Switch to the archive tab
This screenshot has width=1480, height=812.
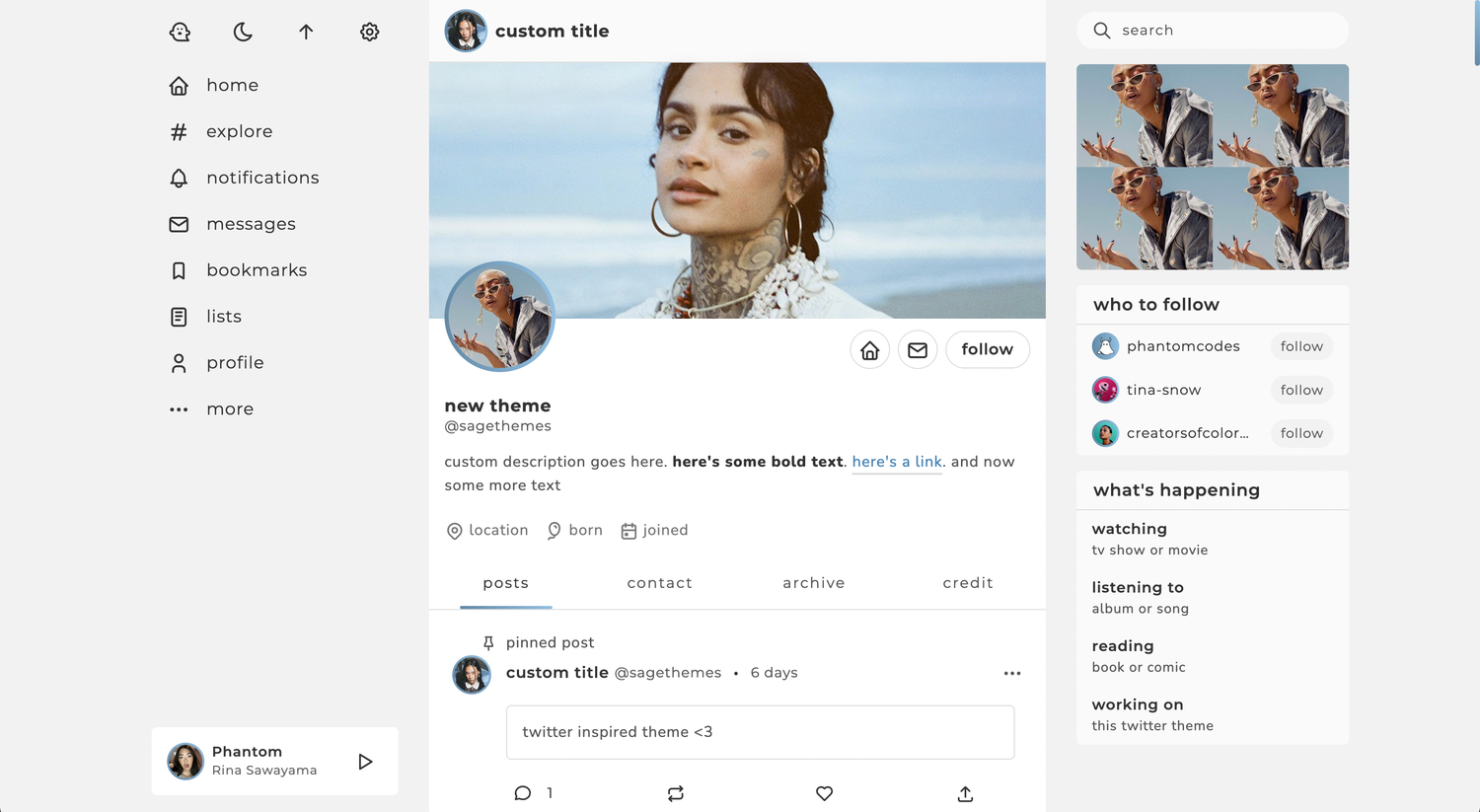(x=813, y=583)
